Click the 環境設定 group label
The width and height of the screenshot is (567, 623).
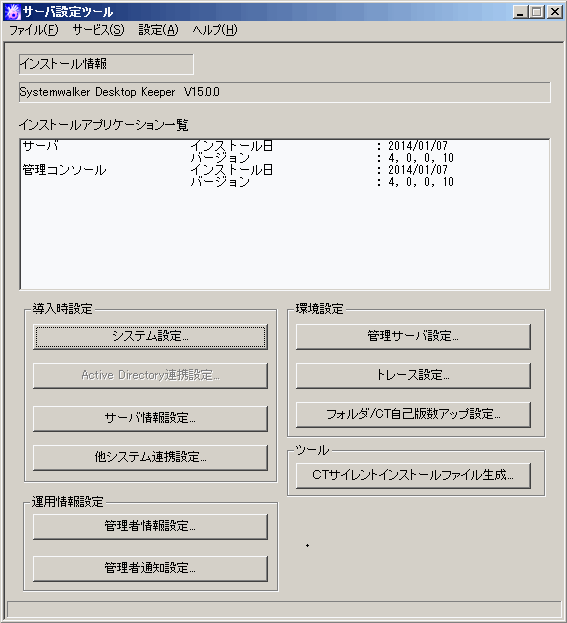tap(319, 309)
